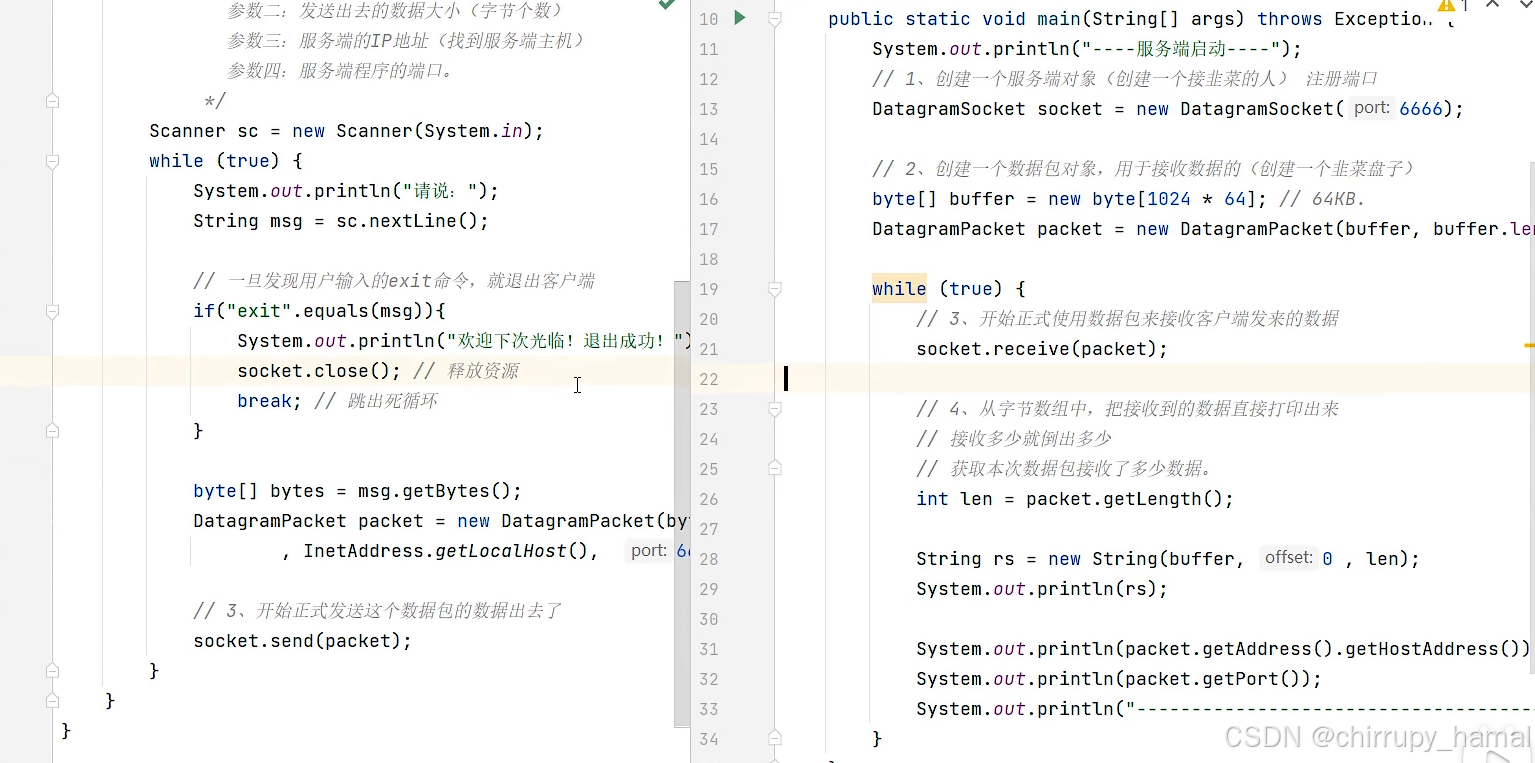Toggle fold marker at the if block's closing brace
The width and height of the screenshot is (1535, 763).
(52, 431)
